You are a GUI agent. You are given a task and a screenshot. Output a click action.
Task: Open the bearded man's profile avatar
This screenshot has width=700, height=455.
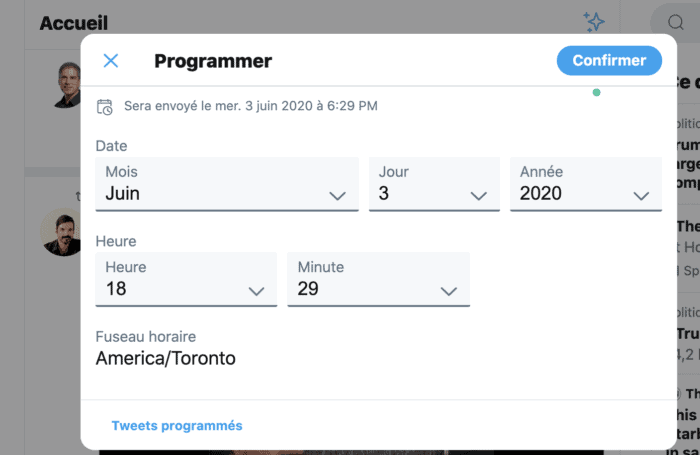pos(62,232)
